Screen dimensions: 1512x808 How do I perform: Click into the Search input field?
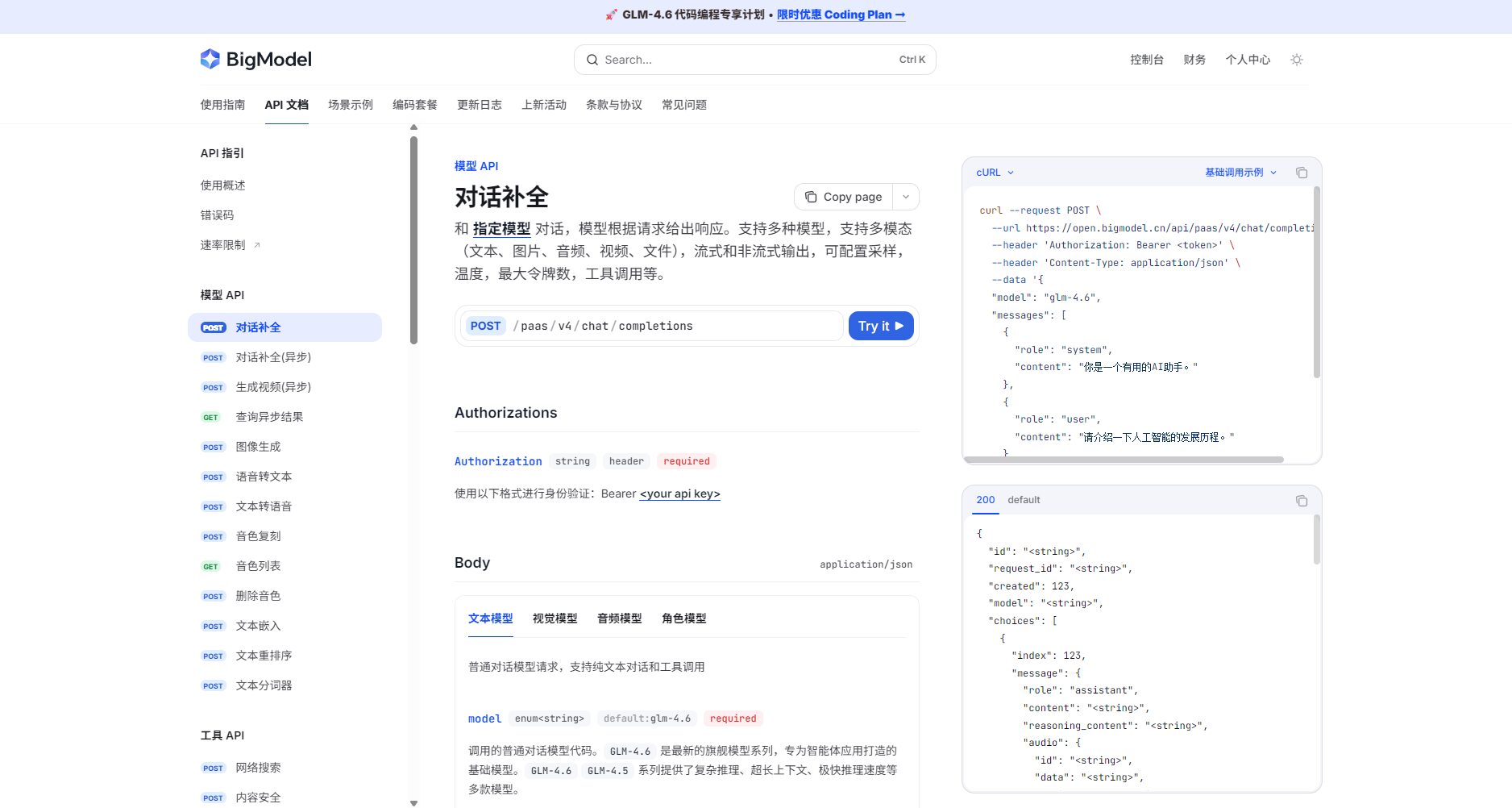(750, 60)
